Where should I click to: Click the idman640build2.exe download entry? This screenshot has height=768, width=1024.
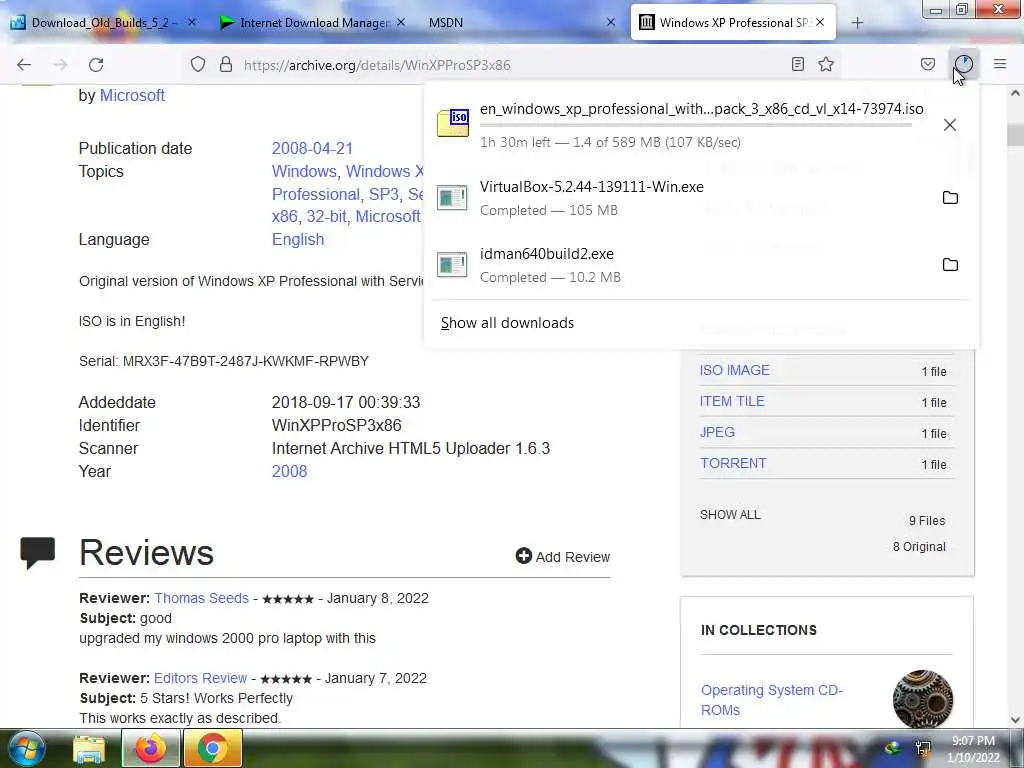701,264
